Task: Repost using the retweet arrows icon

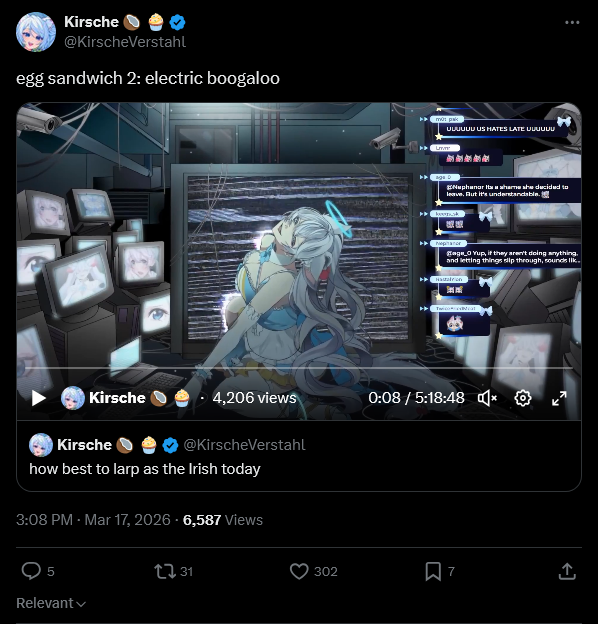Action: click(x=165, y=571)
